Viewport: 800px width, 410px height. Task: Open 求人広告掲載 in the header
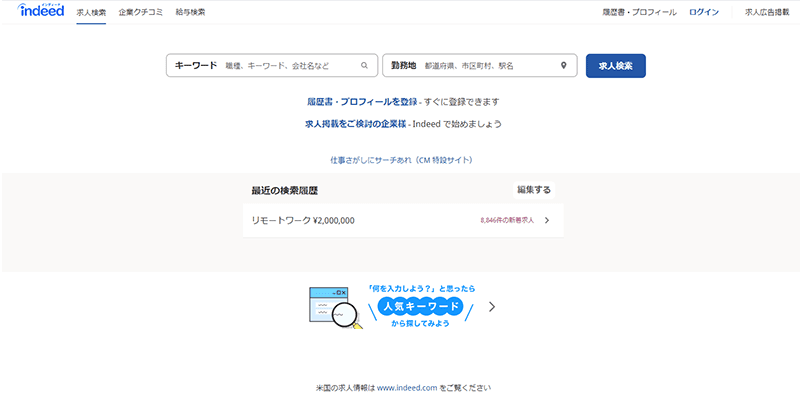point(767,12)
